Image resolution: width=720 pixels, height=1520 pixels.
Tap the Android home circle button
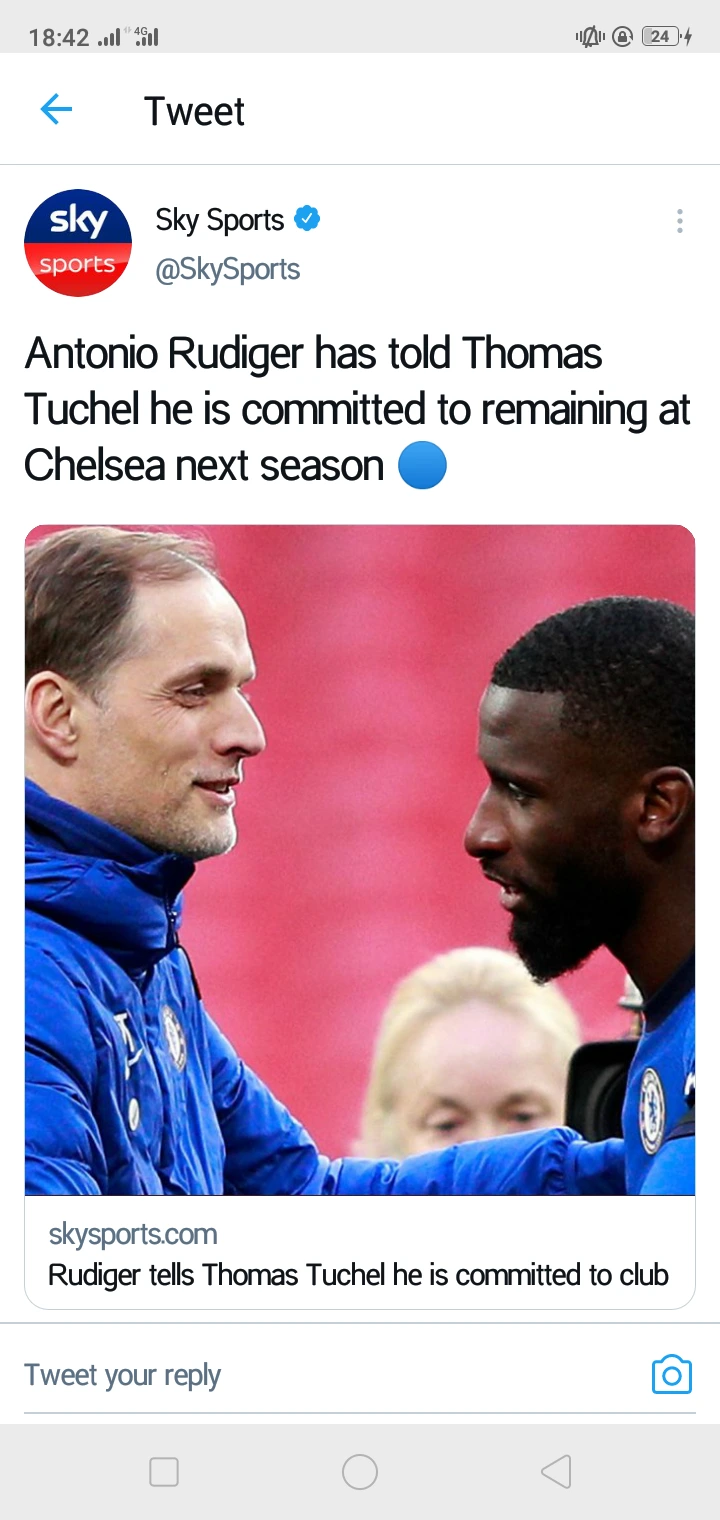click(x=360, y=1472)
